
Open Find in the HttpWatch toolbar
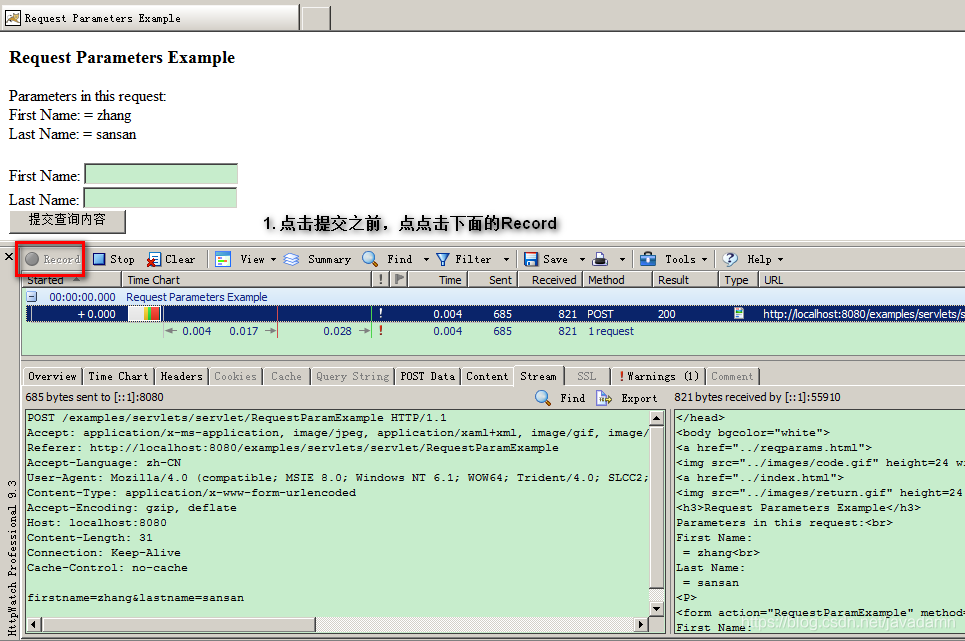[x=387, y=259]
